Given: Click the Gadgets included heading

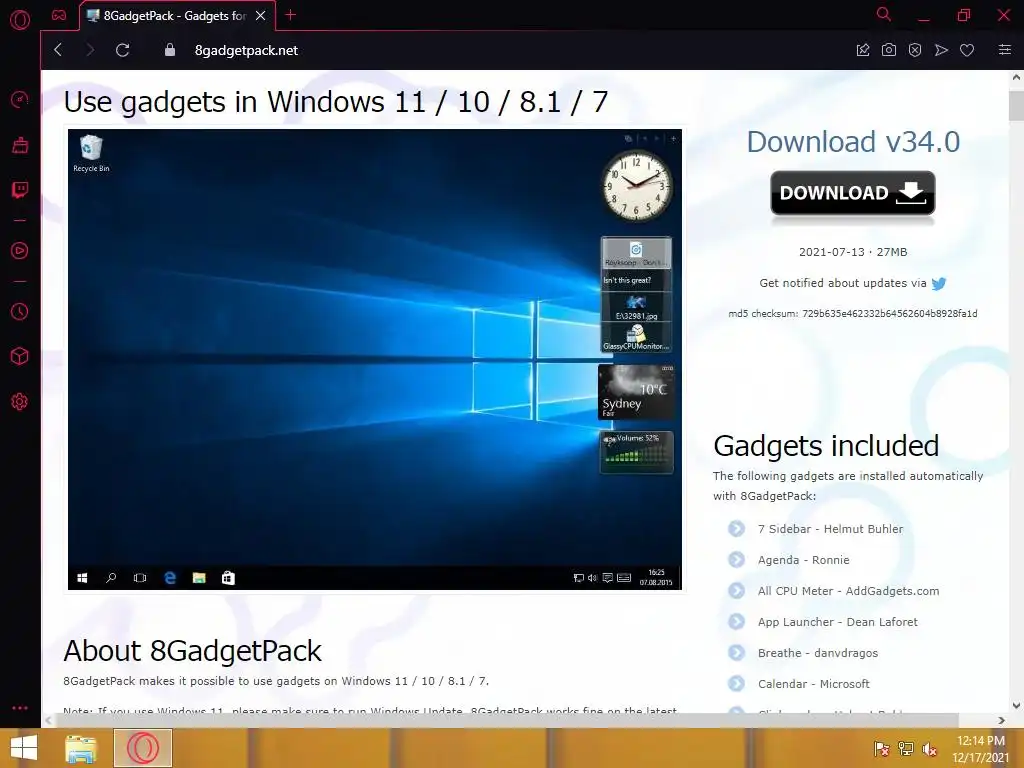Looking at the screenshot, I should 826,446.
